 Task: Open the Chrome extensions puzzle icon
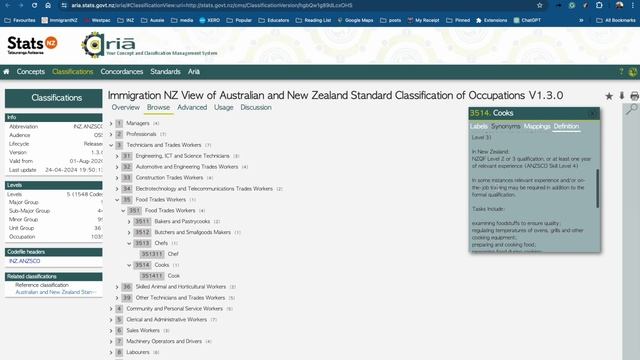tap(599, 5)
